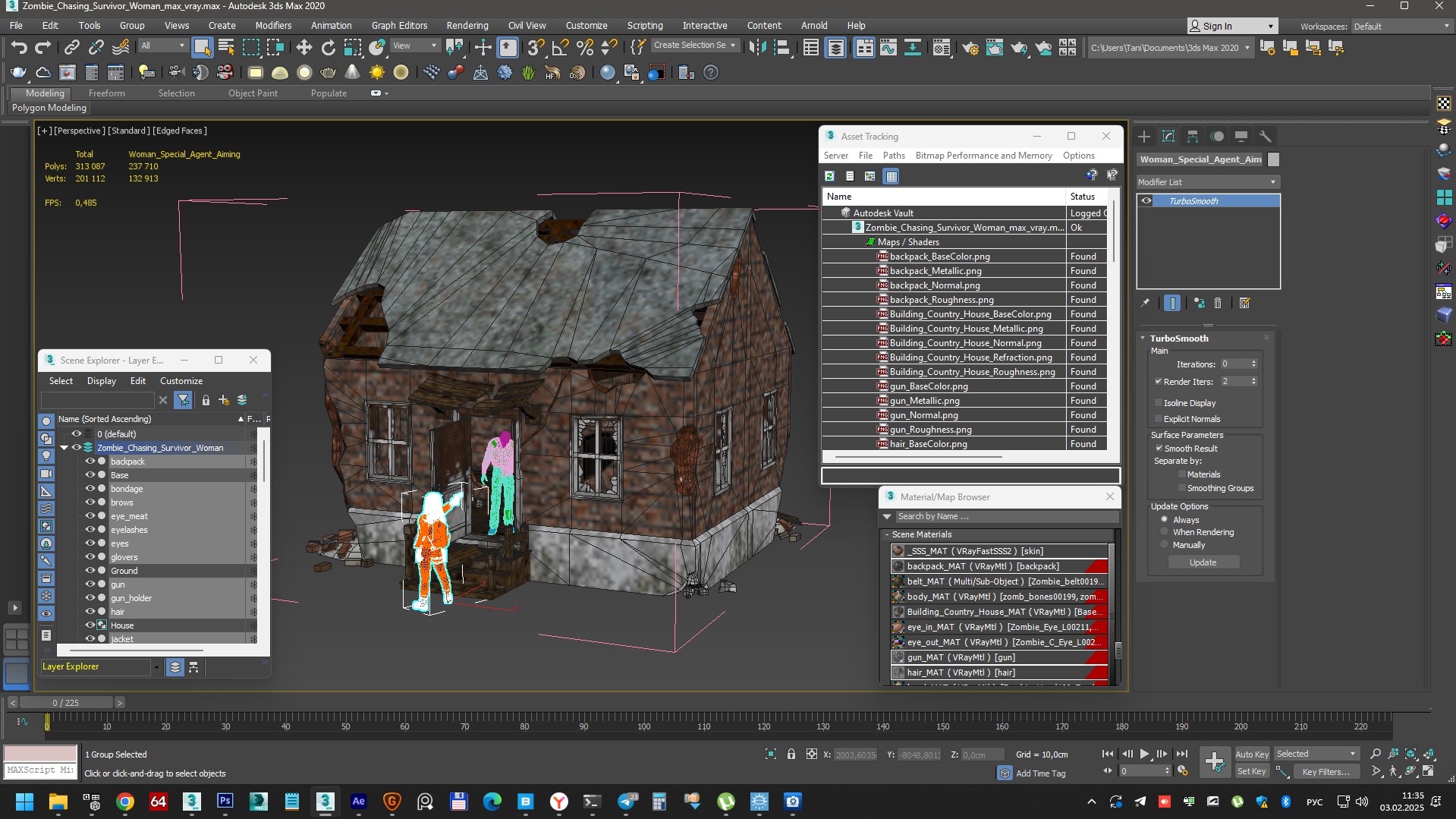Switch to the Freeform ribbon tab

(x=106, y=93)
